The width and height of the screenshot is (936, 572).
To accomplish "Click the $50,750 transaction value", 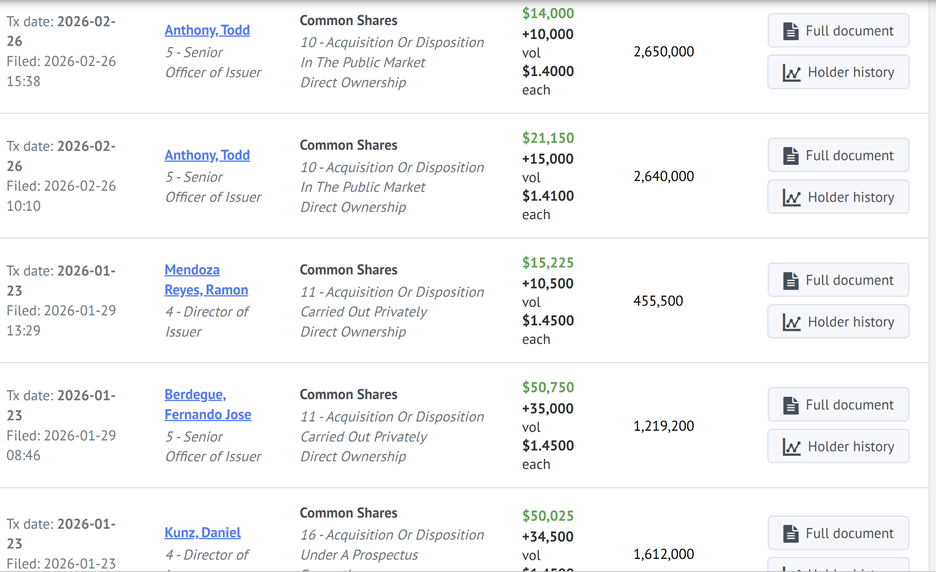I will [x=548, y=388].
